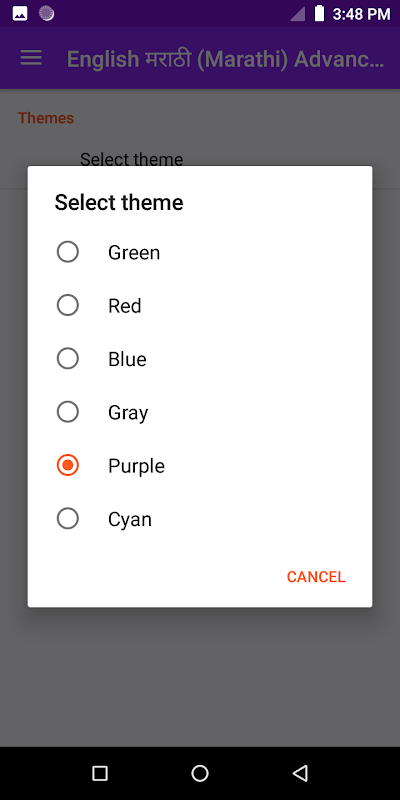Click the Select theme dialog title

[x=119, y=203]
